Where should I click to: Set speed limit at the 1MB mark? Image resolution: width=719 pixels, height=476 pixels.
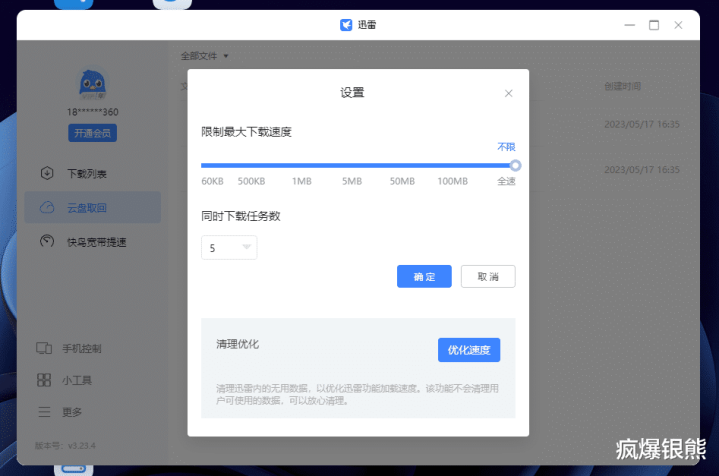coord(302,181)
